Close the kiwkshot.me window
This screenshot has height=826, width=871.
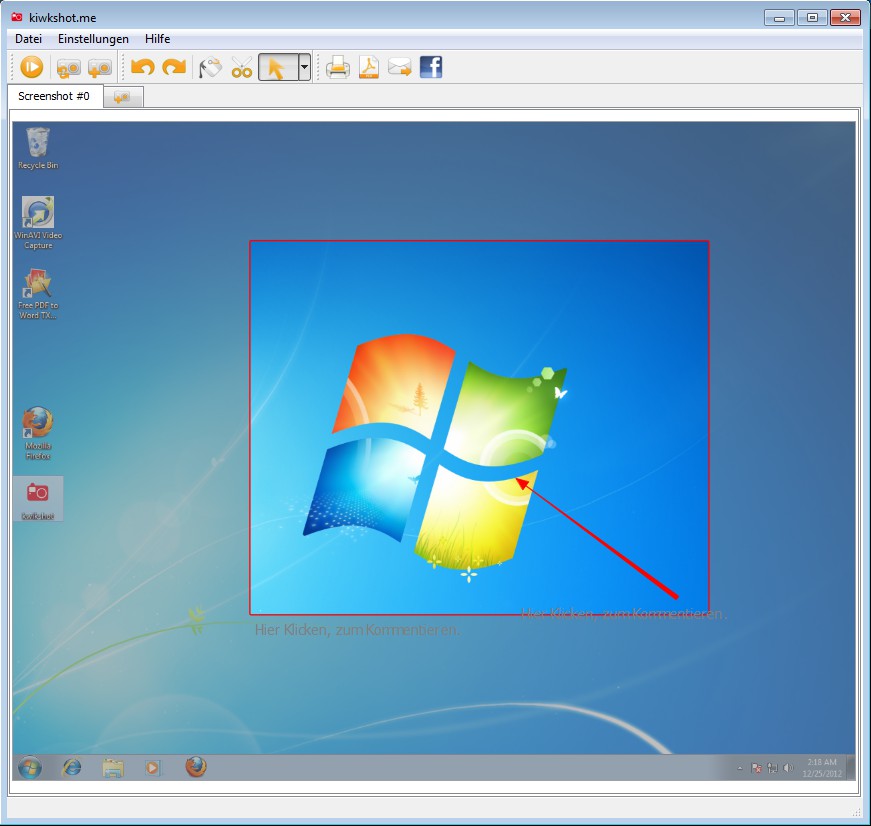pyautogui.click(x=845, y=18)
